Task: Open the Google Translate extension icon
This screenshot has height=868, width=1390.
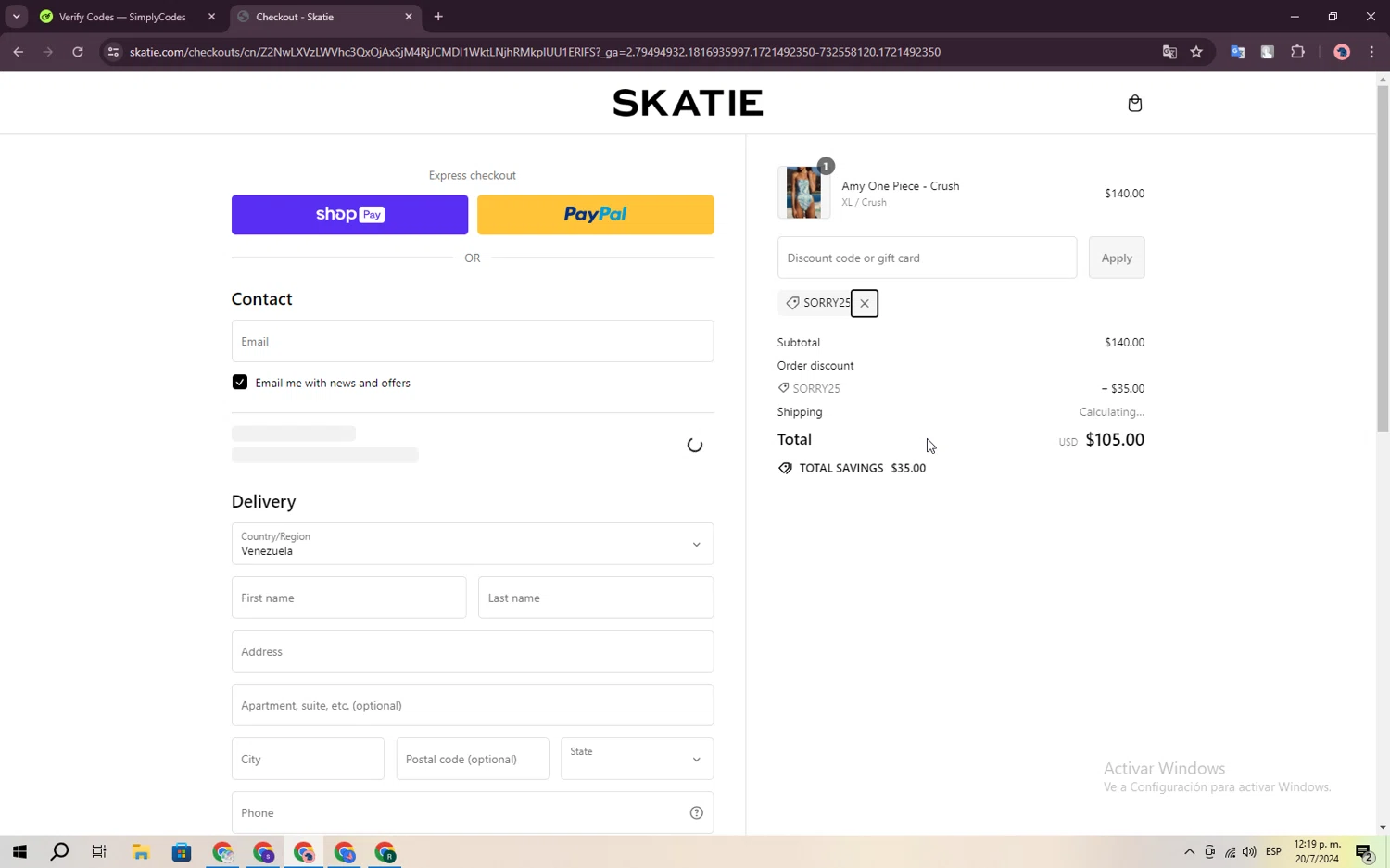Action: pos(1237,52)
